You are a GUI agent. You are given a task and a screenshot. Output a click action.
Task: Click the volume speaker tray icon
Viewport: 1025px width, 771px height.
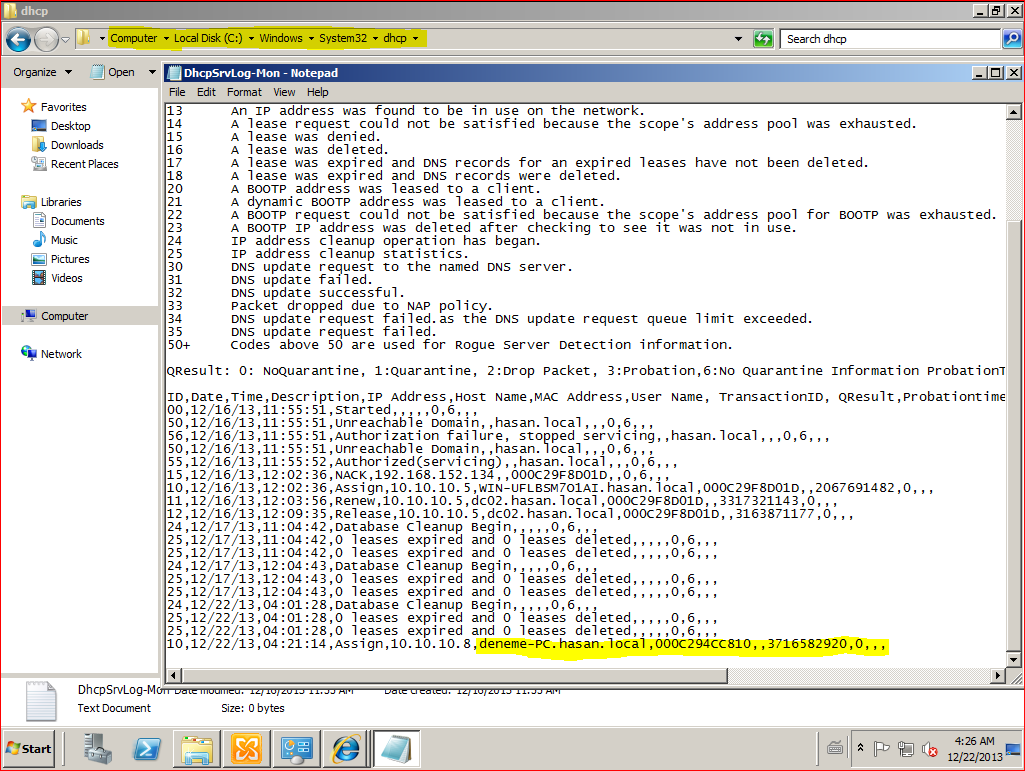[x=929, y=748]
